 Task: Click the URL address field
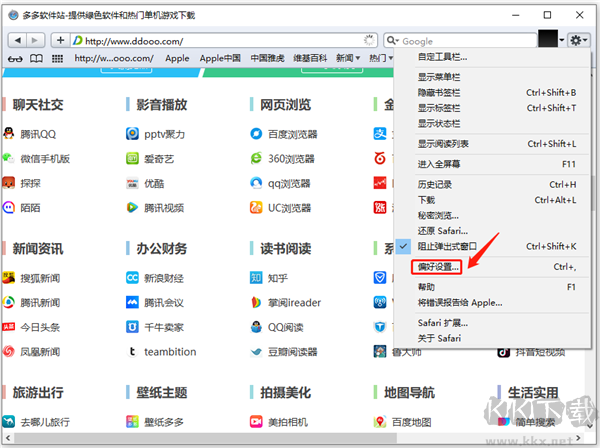click(224, 41)
